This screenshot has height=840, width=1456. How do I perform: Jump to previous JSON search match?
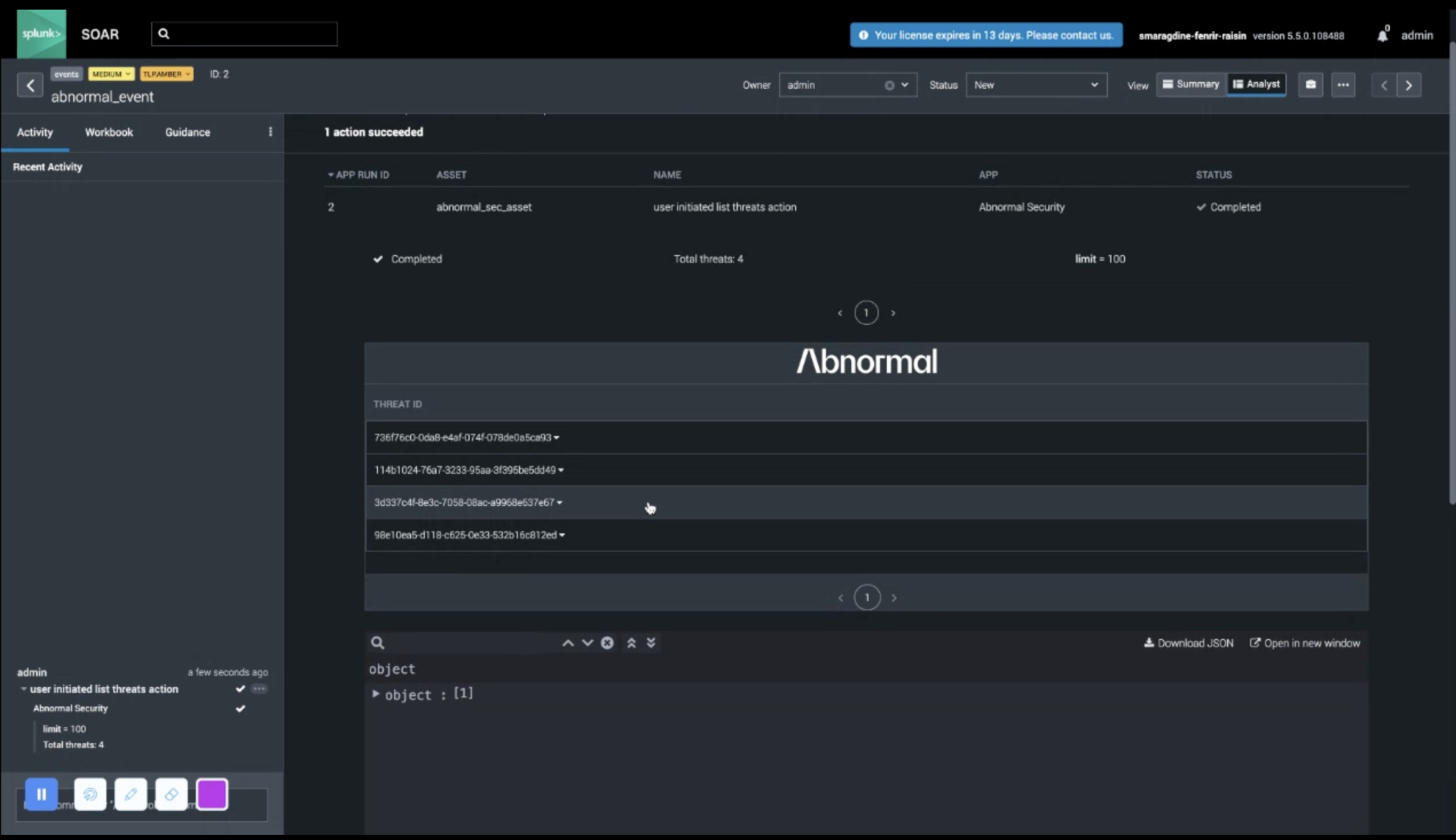tap(568, 643)
